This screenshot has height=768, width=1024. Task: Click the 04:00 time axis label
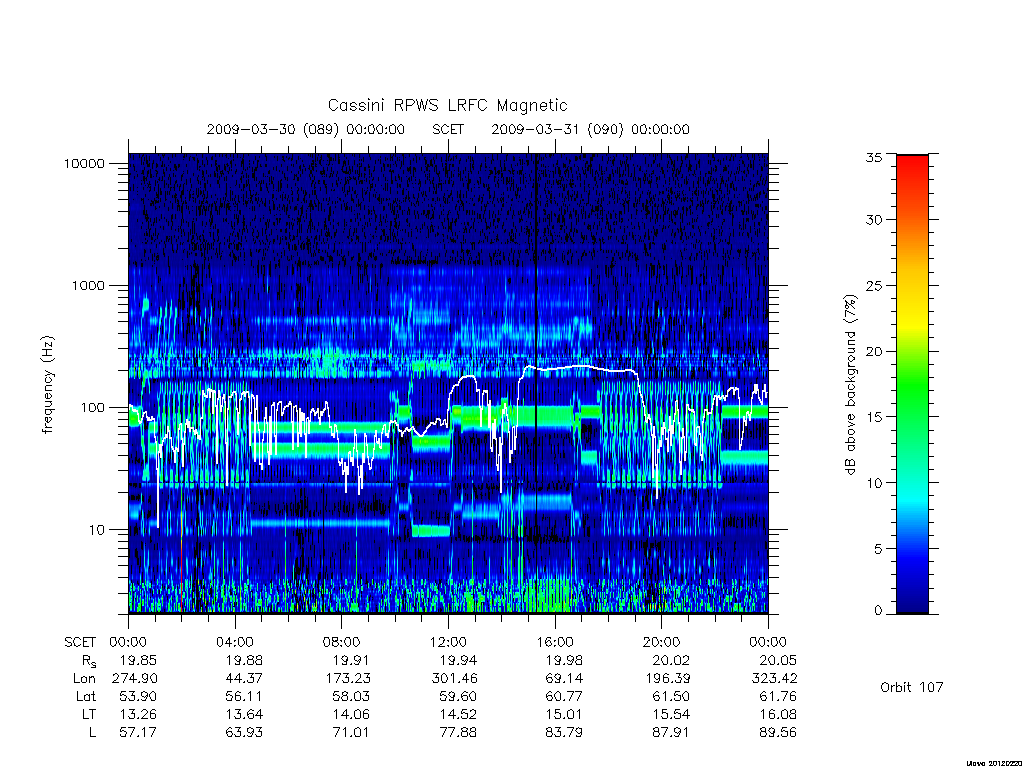(x=235, y=642)
